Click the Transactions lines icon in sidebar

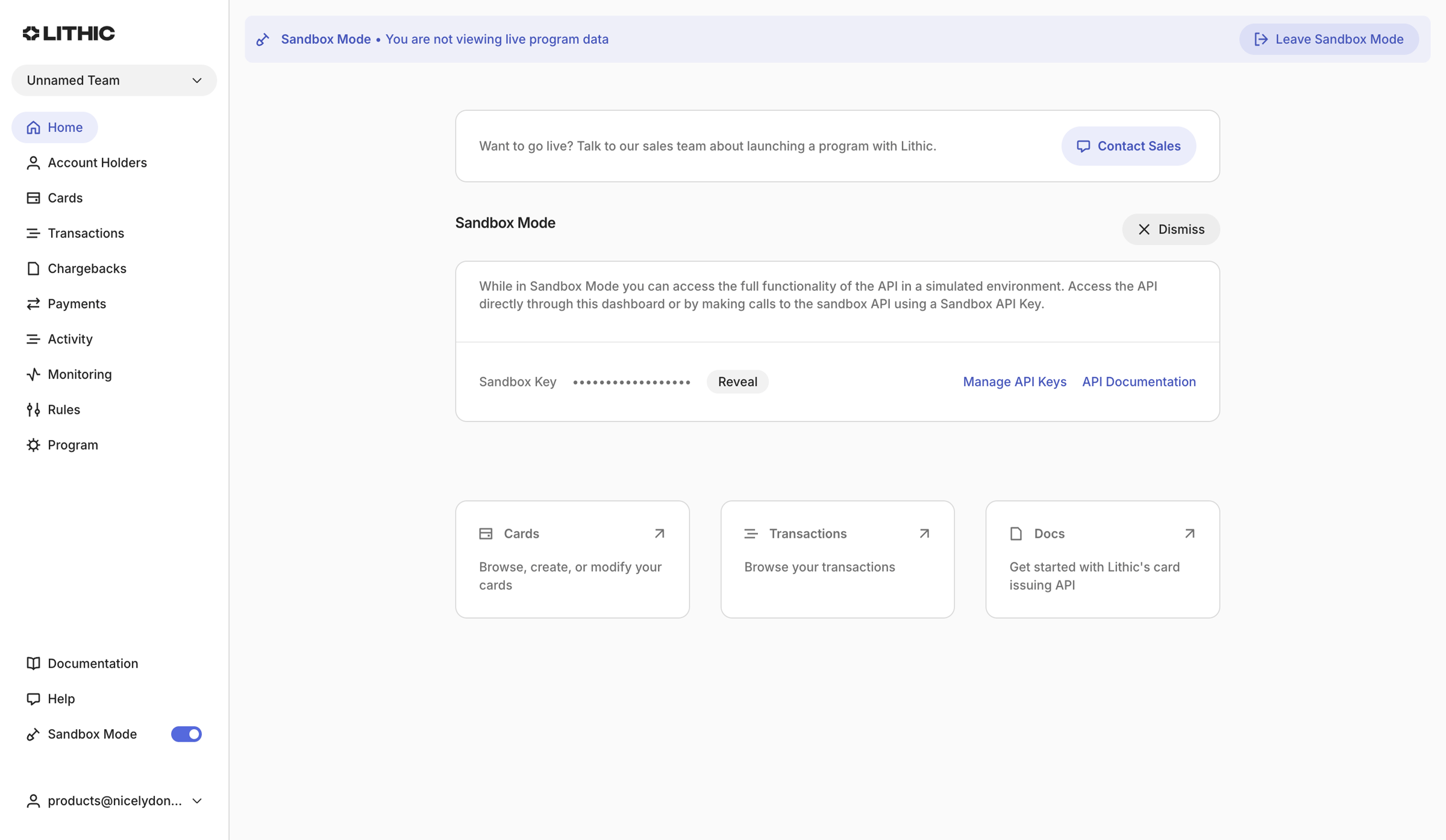pyautogui.click(x=33, y=233)
